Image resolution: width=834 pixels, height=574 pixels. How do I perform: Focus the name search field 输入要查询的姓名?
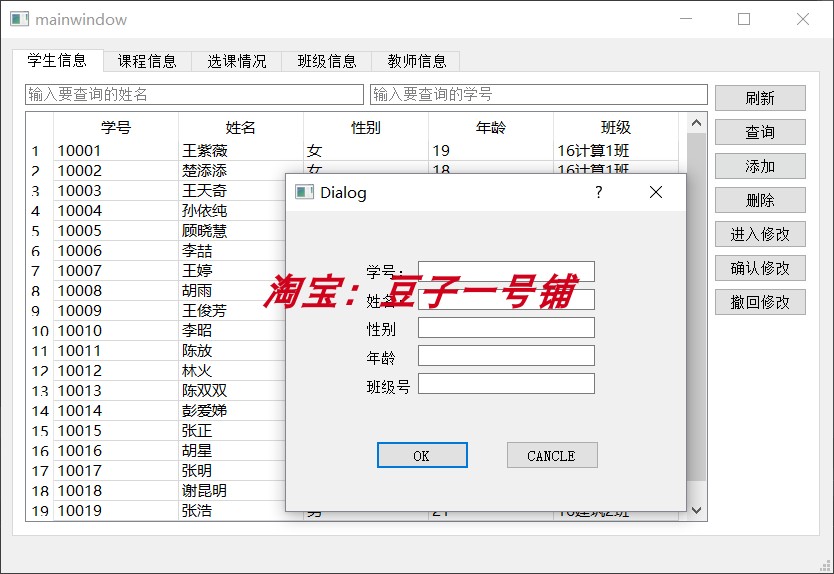(194, 95)
